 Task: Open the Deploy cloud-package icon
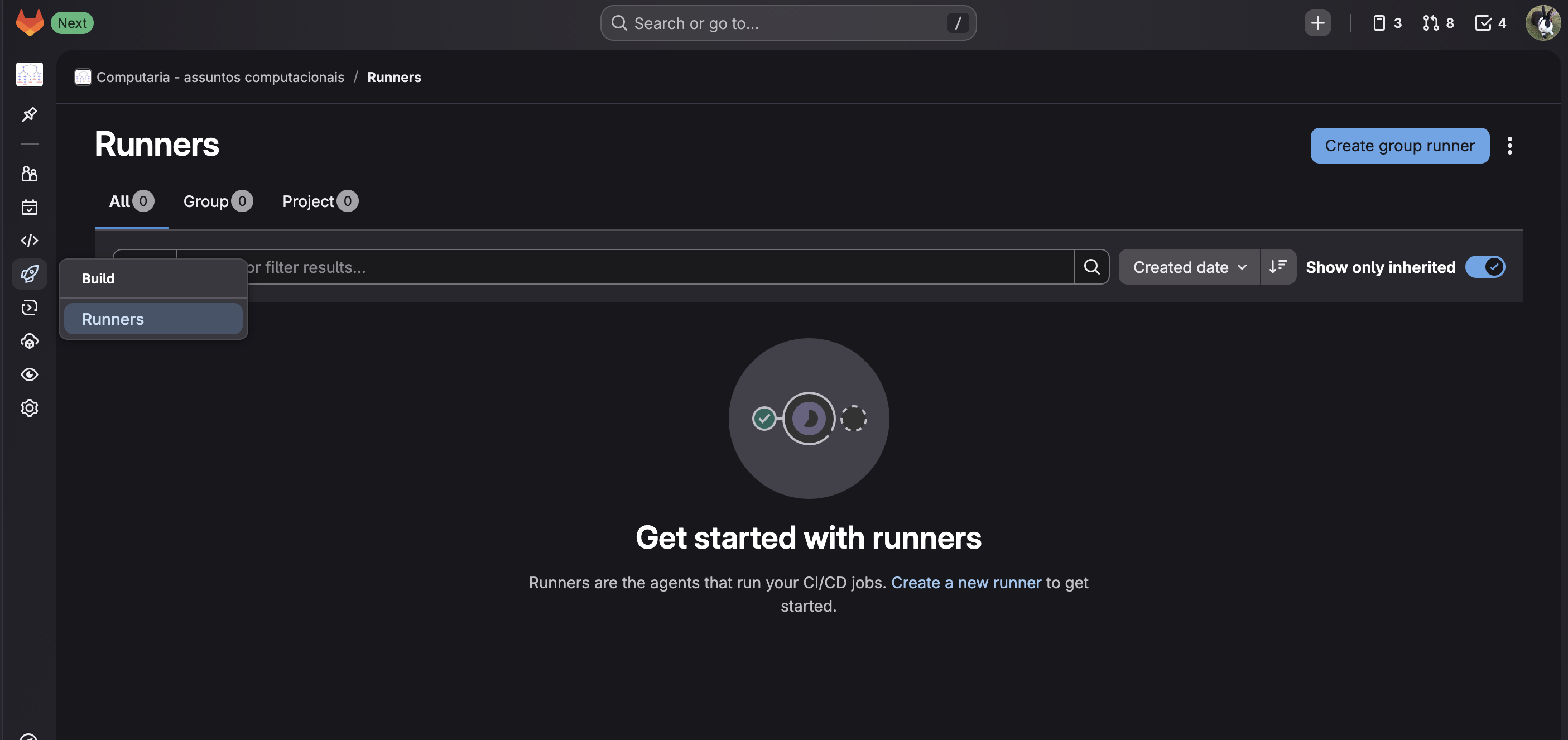coord(29,341)
